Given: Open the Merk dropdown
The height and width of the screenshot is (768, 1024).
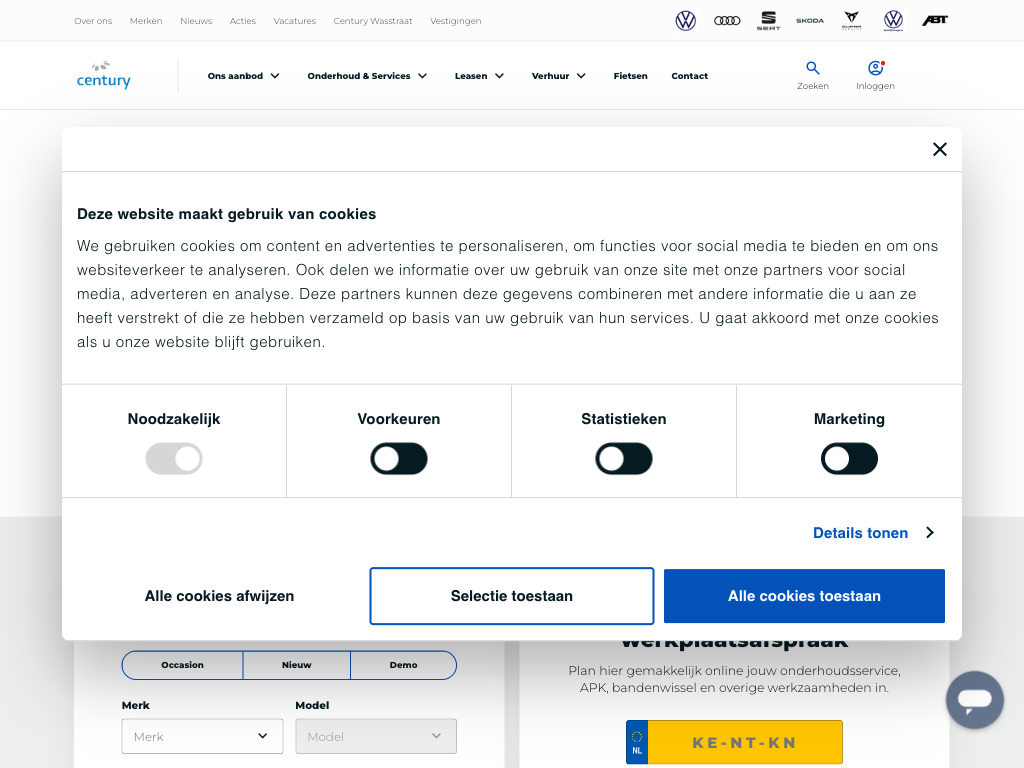Looking at the screenshot, I should coord(202,736).
